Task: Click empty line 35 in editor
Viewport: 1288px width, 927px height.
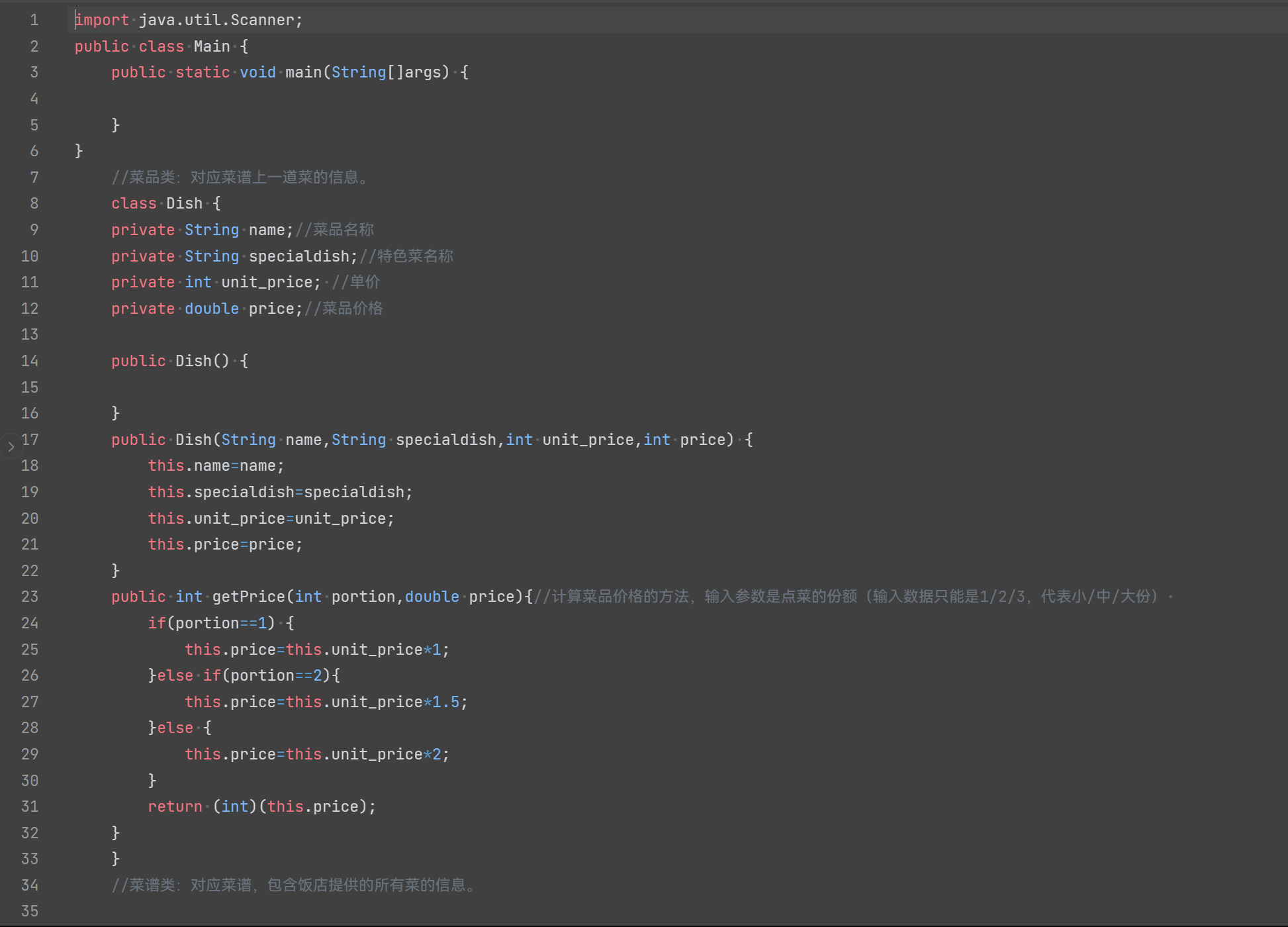Action: (397, 911)
